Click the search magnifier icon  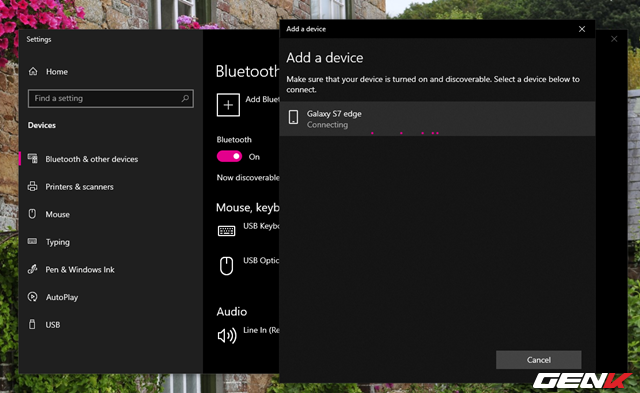185,98
